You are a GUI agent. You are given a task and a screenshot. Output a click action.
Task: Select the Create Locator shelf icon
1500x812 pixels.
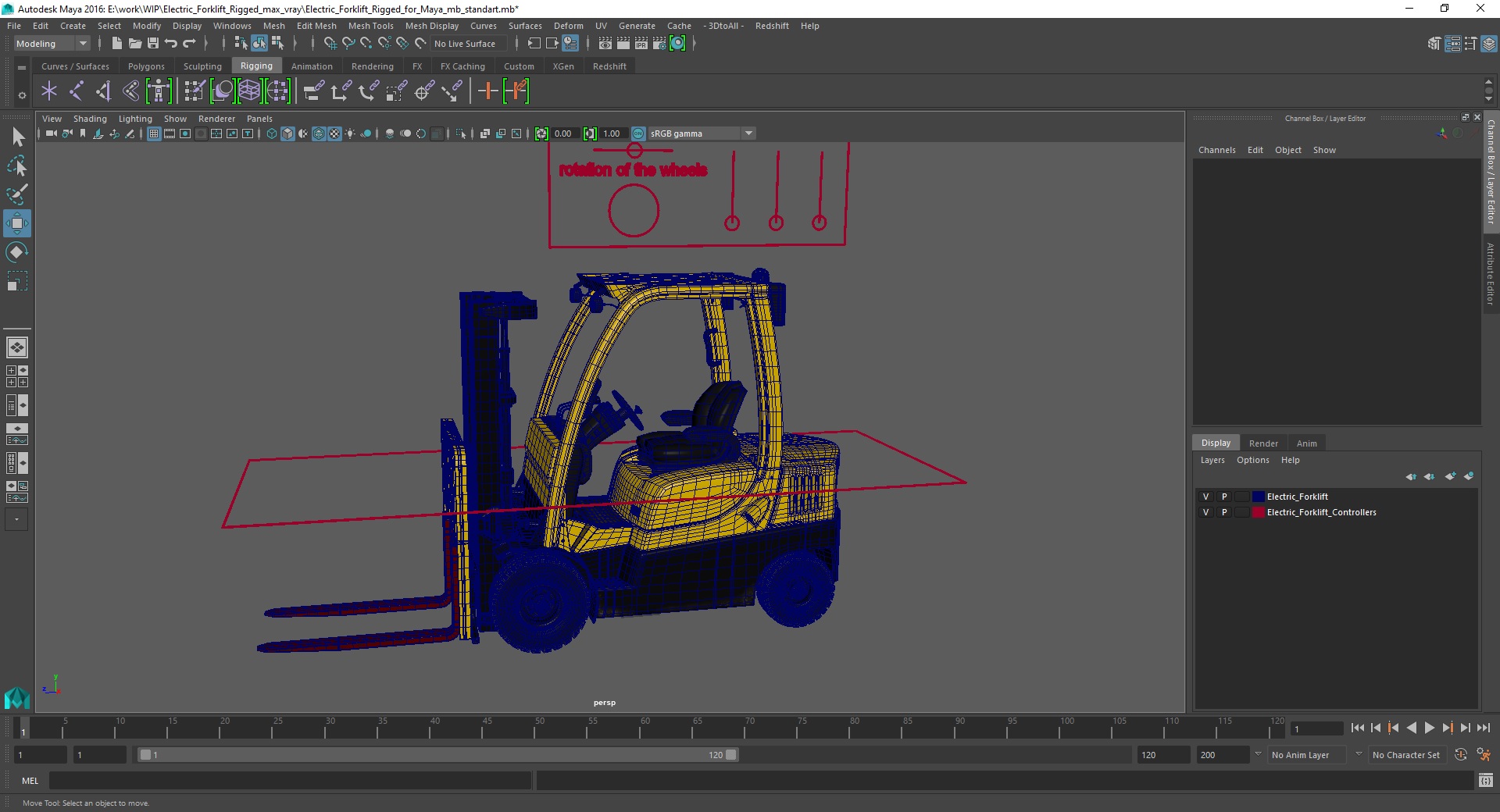(x=49, y=91)
